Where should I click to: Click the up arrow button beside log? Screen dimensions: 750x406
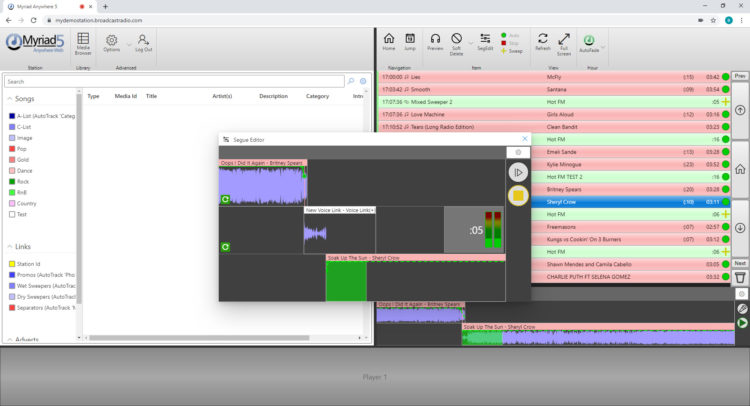pyautogui.click(x=740, y=110)
